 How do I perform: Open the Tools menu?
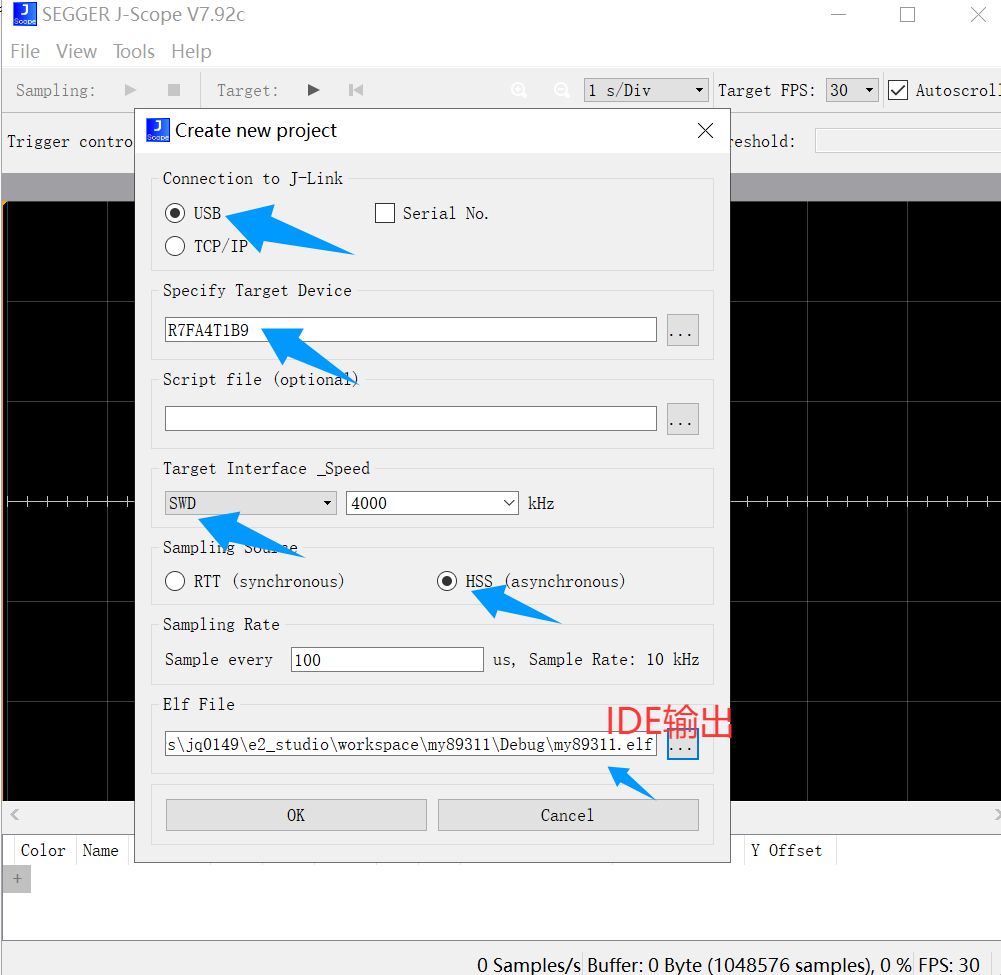tap(133, 51)
